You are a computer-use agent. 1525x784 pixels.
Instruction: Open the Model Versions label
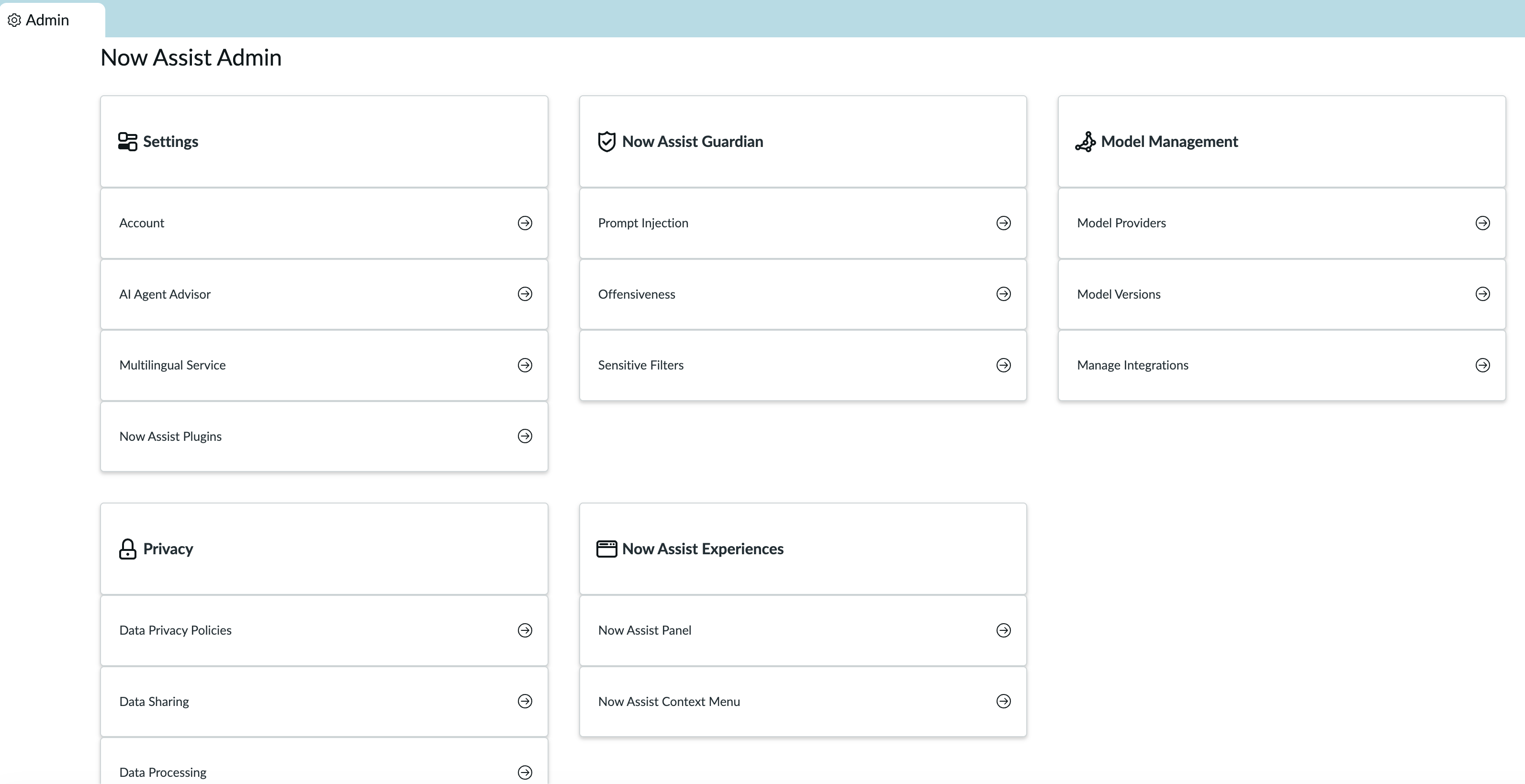click(x=1118, y=294)
